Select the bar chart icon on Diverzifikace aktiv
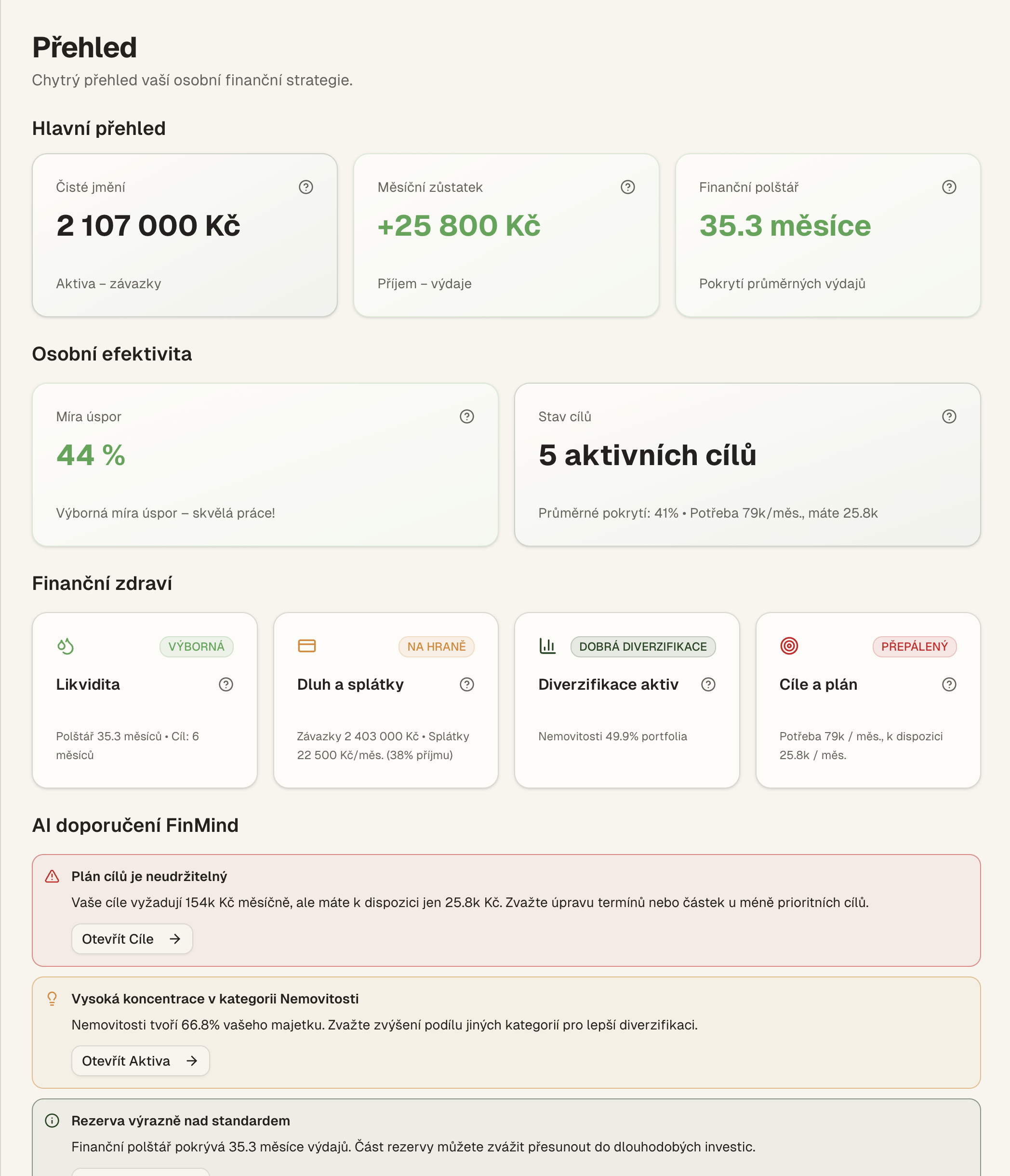Image resolution: width=1010 pixels, height=1176 pixels. (x=546, y=646)
